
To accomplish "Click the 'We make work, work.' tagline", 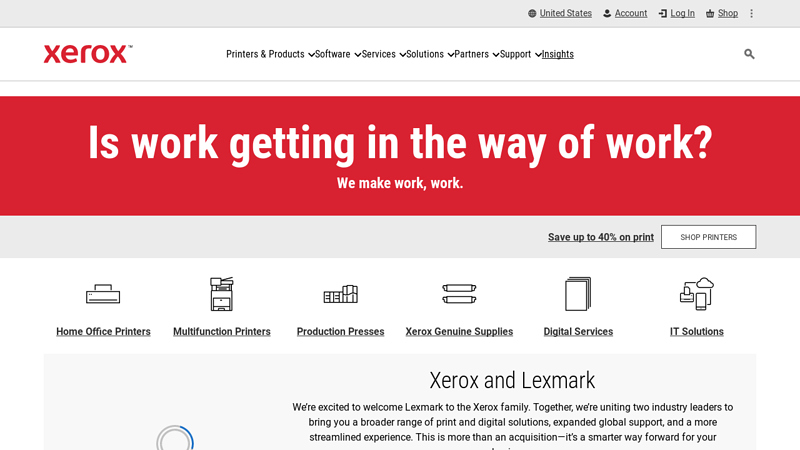I will point(400,183).
